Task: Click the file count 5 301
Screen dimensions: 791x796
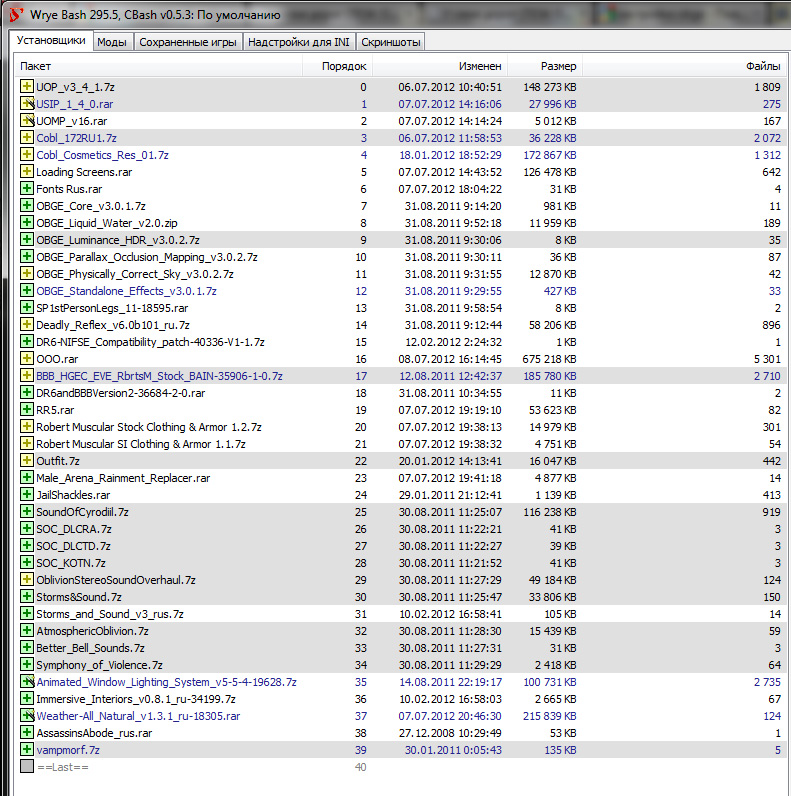Action: pos(767,359)
